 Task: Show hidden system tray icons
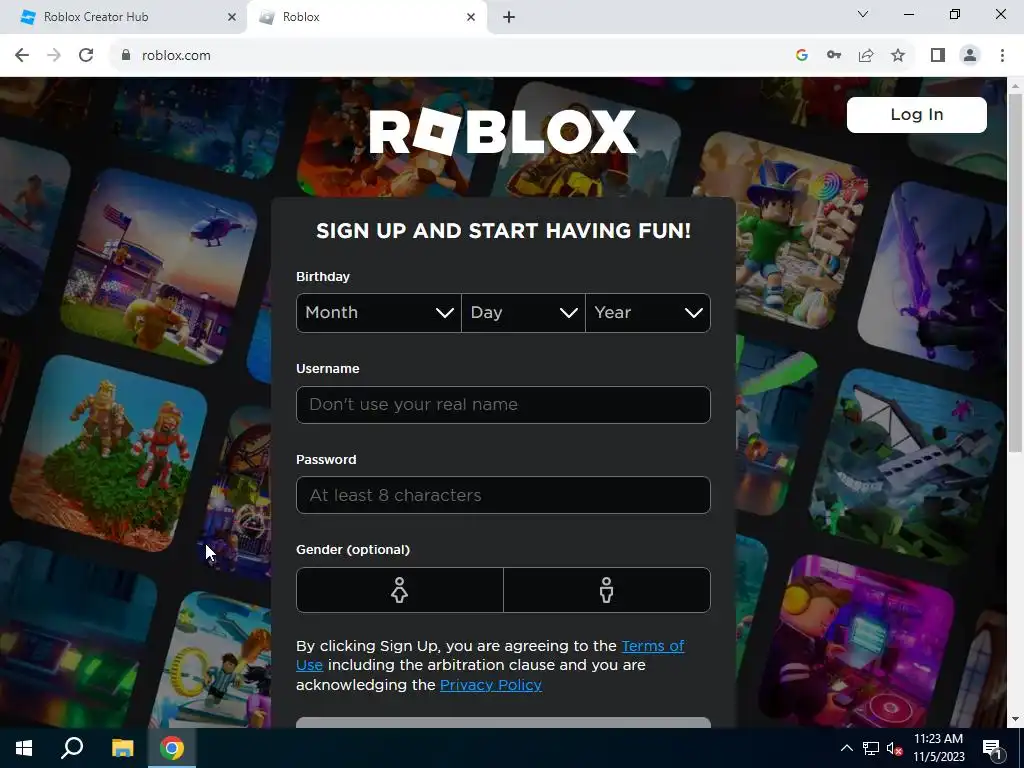coord(846,748)
